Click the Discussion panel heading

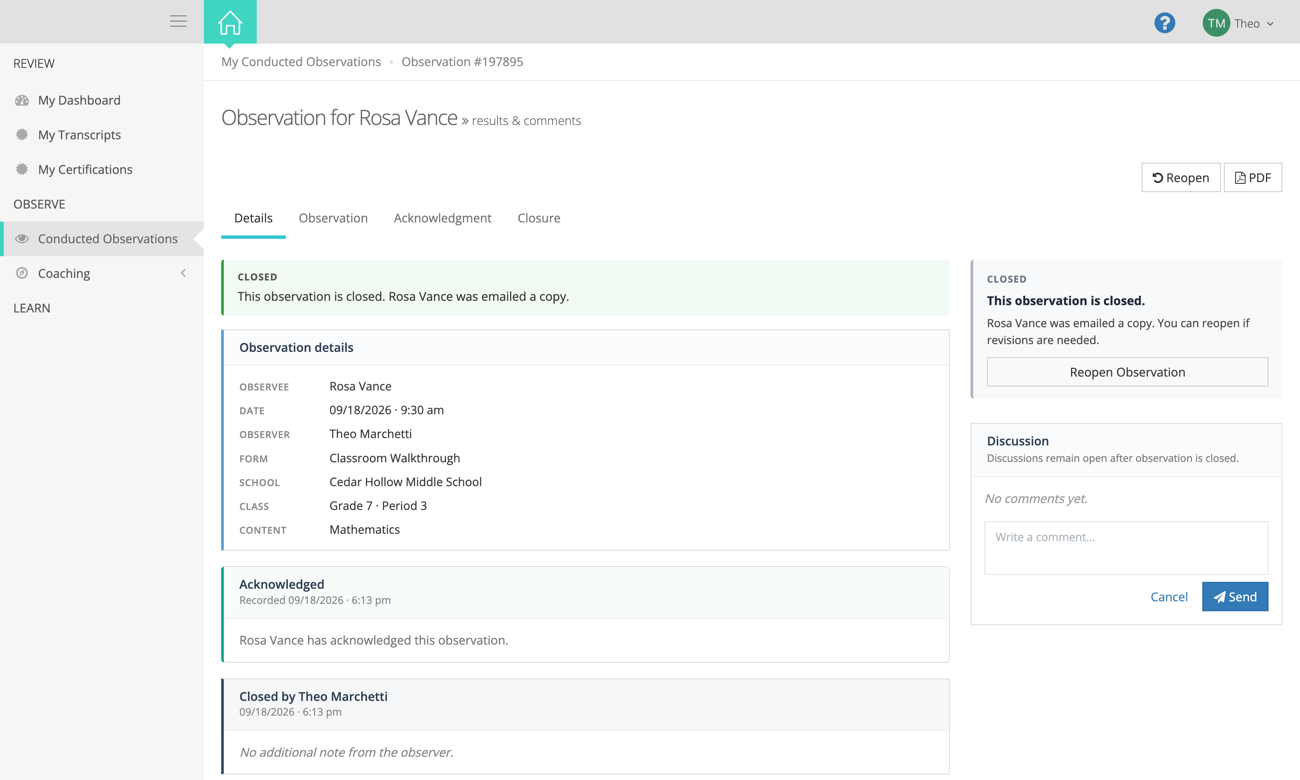click(1018, 441)
